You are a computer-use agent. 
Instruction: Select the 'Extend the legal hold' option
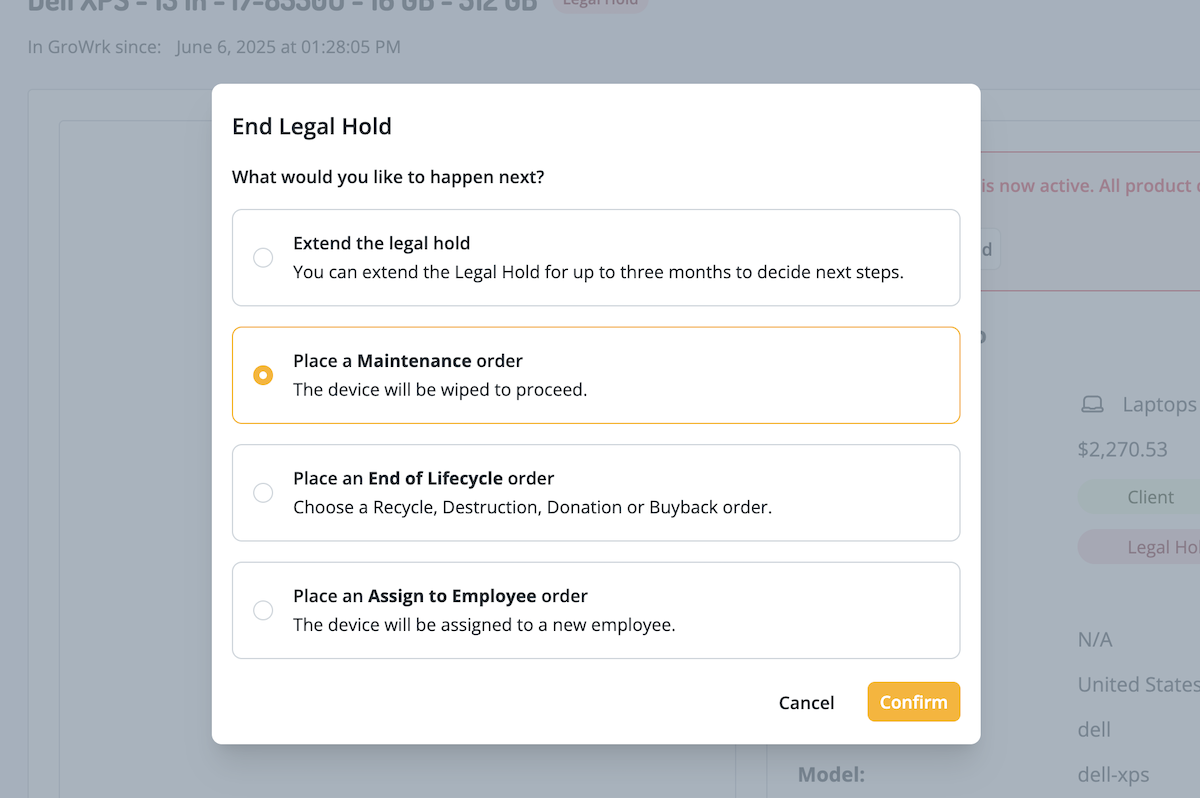(x=263, y=257)
